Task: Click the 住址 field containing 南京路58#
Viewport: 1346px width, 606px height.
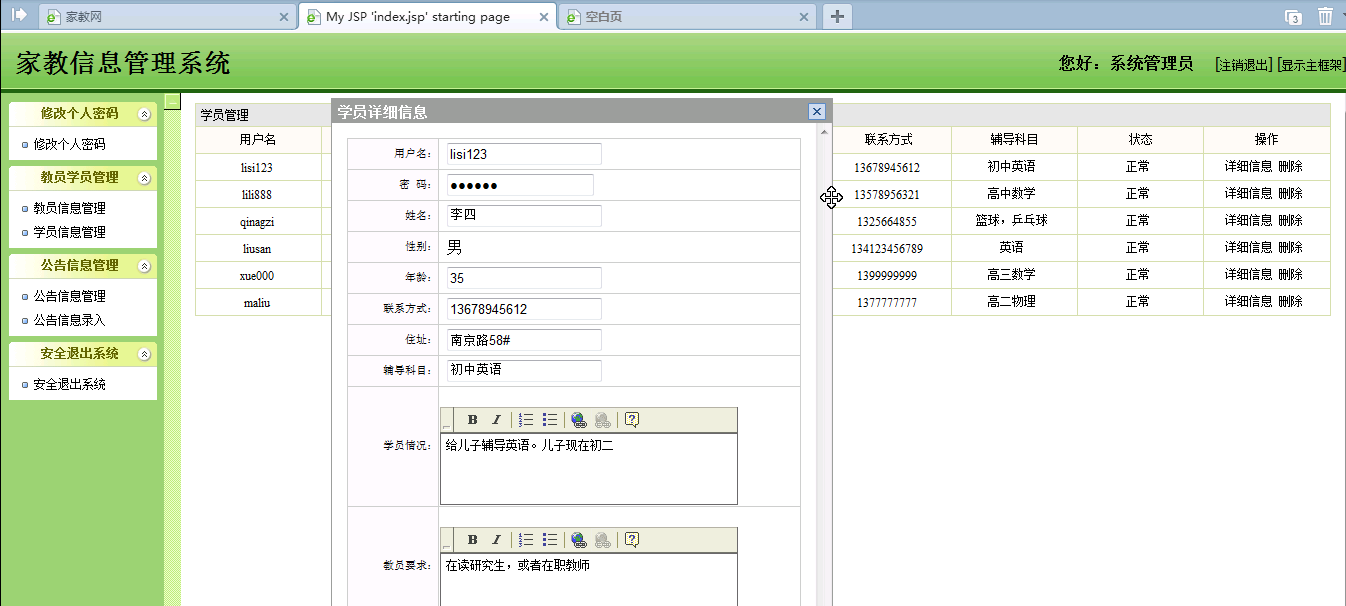Action: (x=524, y=340)
